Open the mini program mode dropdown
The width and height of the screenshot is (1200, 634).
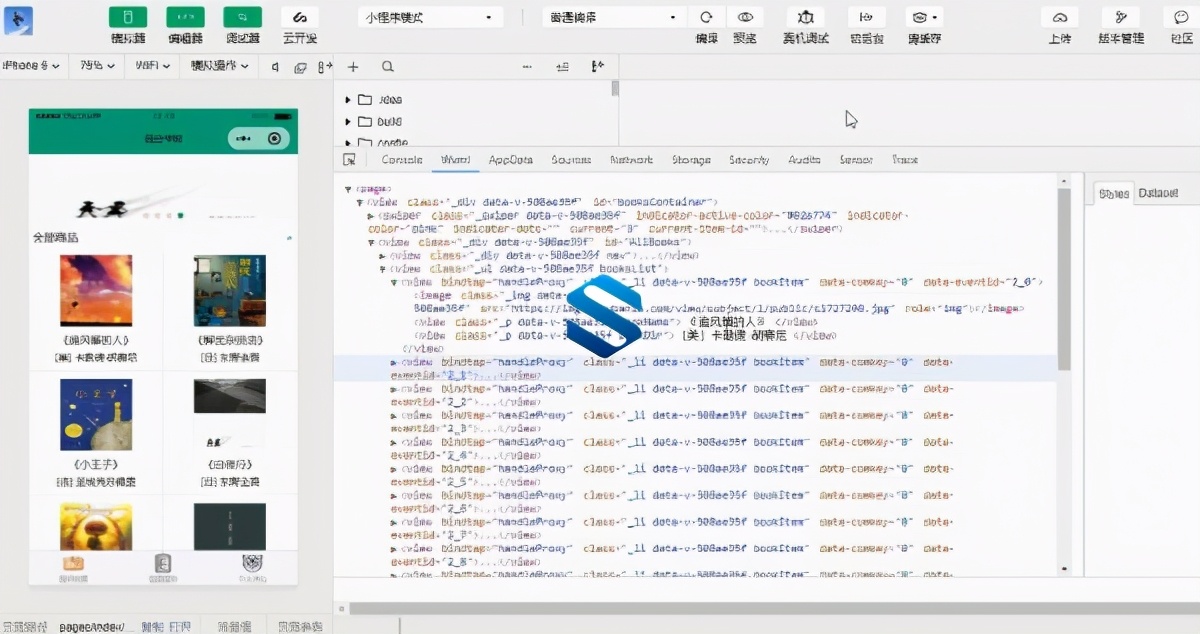coord(430,18)
